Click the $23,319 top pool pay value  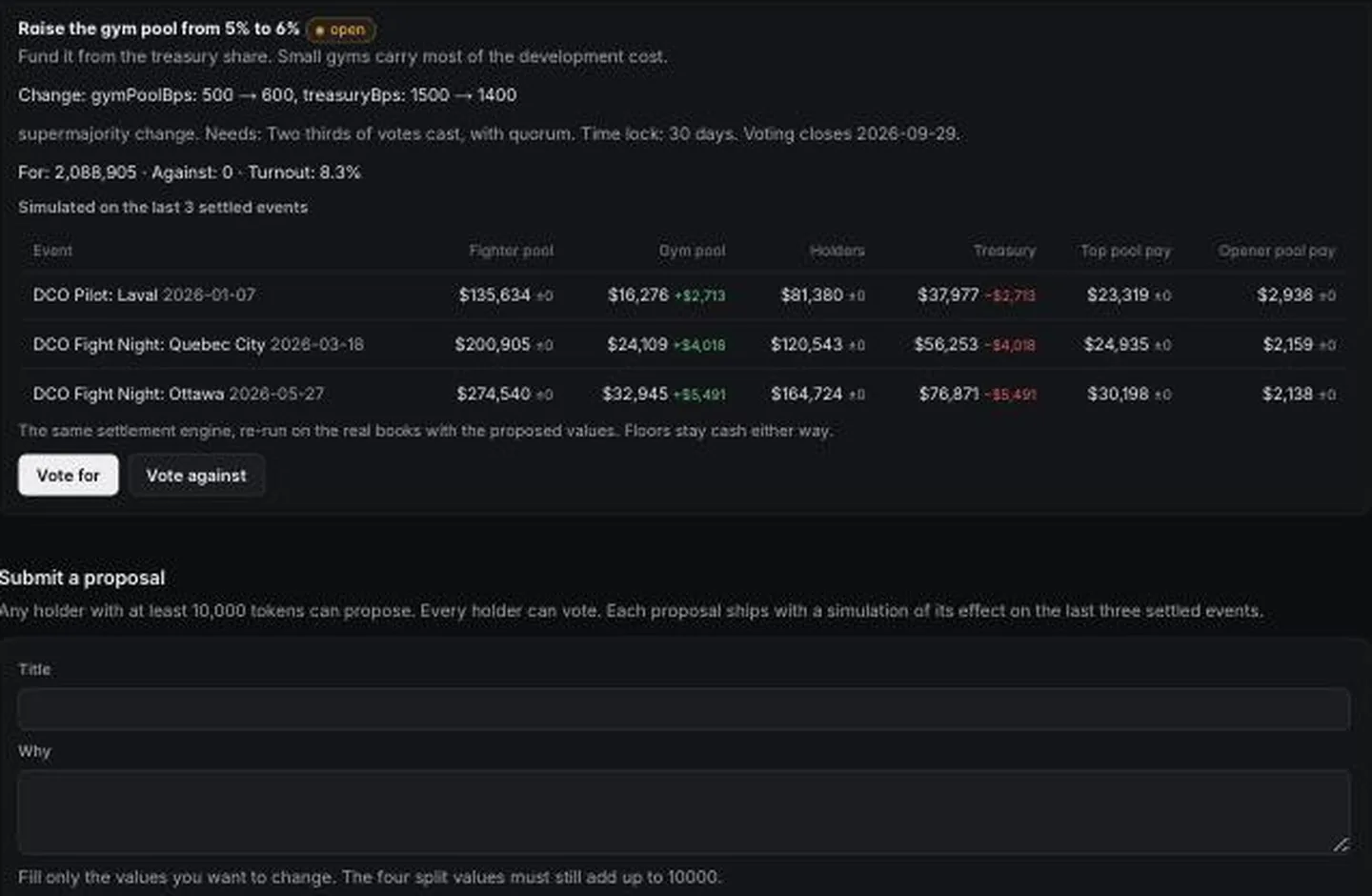pos(1118,295)
